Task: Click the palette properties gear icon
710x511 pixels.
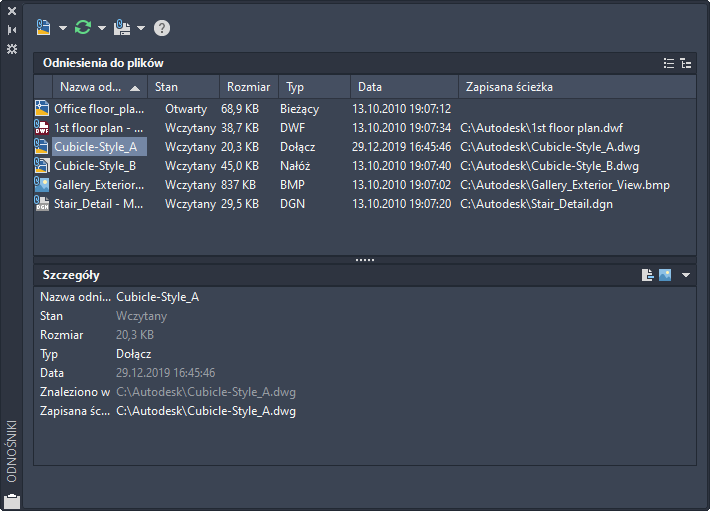Action: (12, 48)
